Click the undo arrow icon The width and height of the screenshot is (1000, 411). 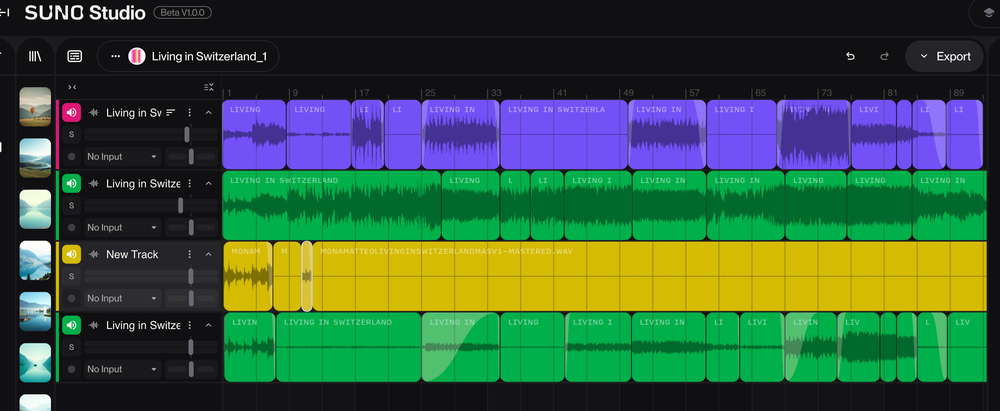850,56
